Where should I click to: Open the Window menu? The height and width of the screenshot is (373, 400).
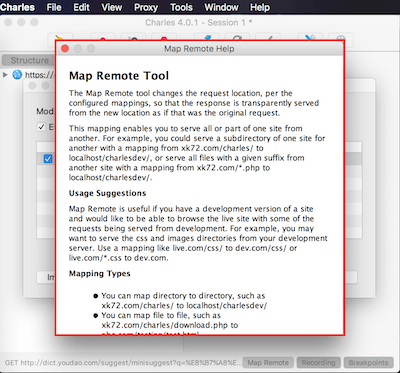221,7
